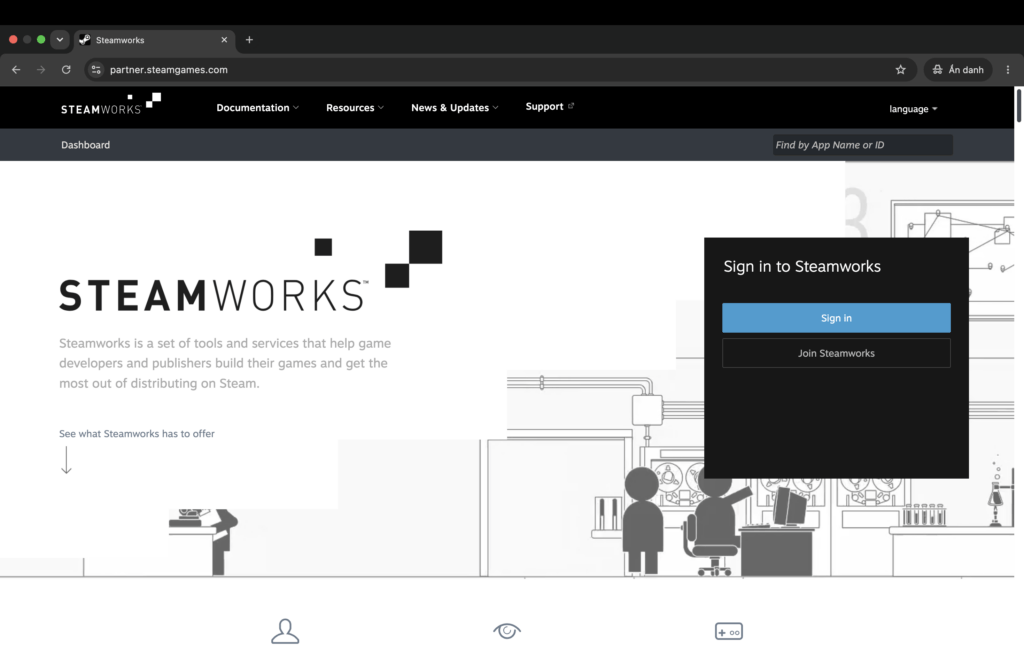Bookmark this page with the star icon

(901, 70)
